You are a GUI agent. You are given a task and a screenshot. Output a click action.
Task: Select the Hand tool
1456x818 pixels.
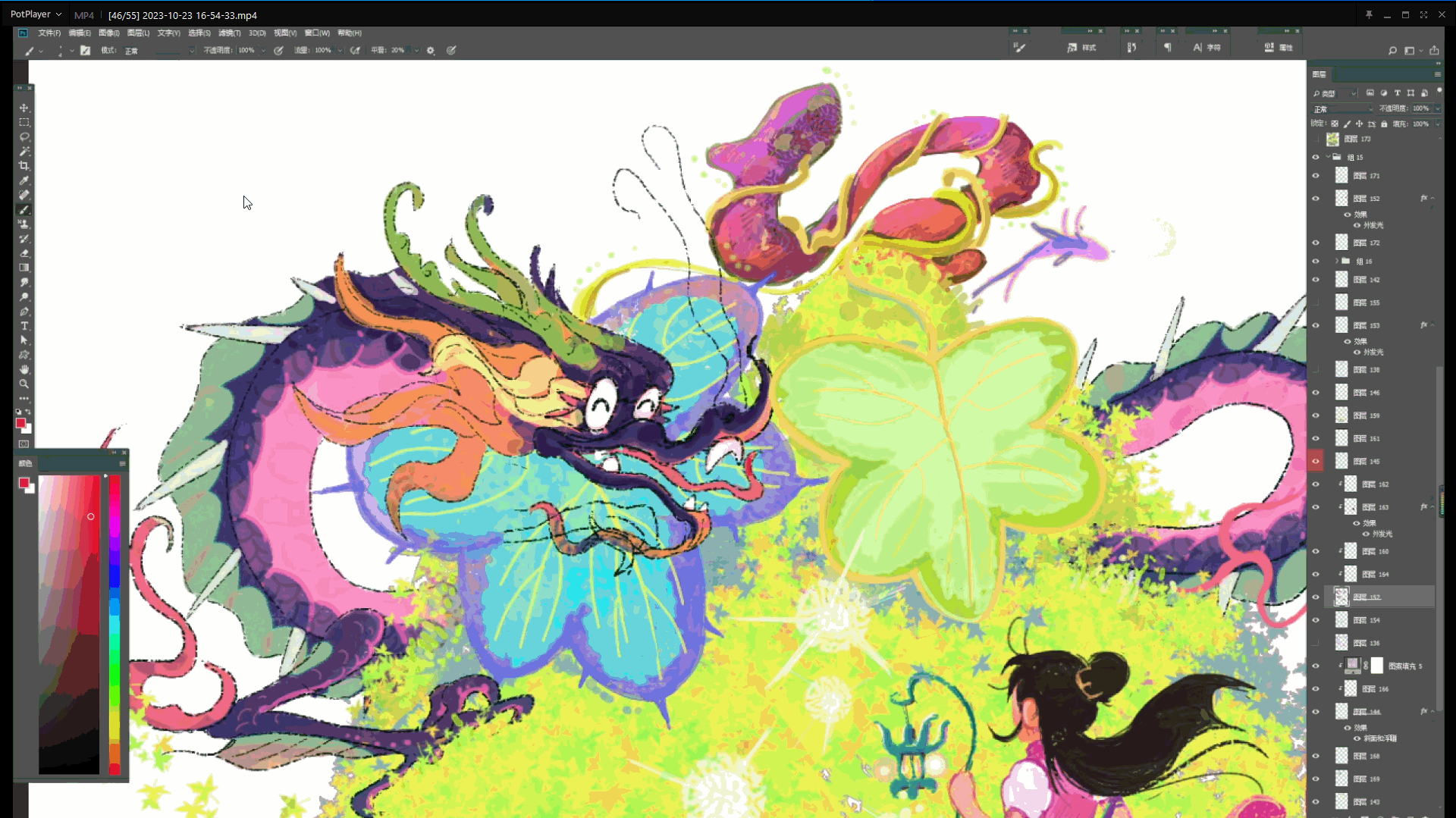coord(24,369)
